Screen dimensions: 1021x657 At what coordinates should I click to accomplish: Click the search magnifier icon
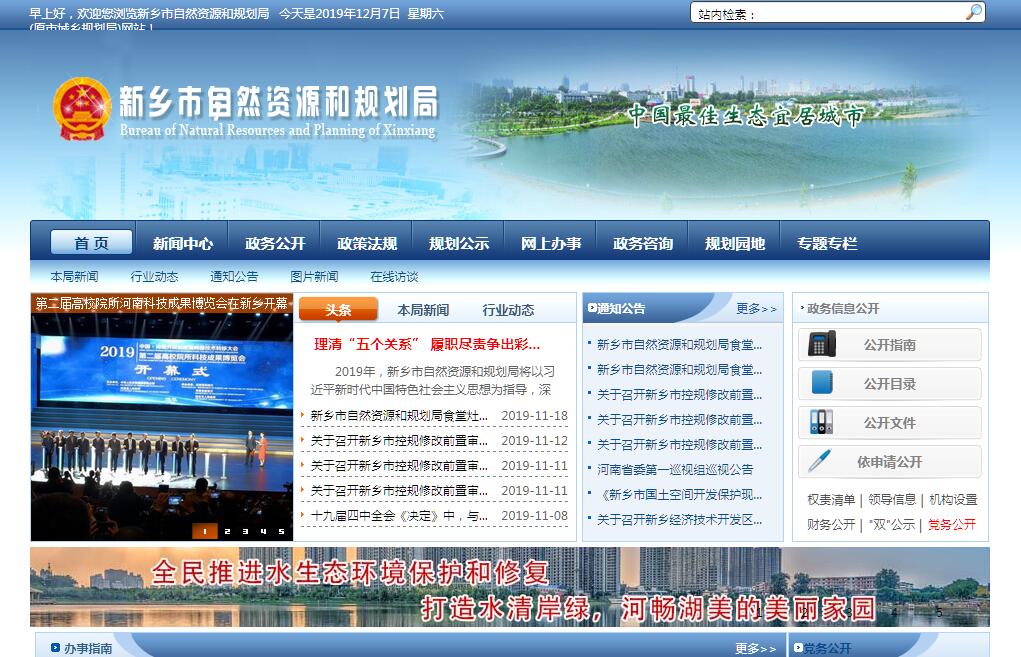click(973, 12)
